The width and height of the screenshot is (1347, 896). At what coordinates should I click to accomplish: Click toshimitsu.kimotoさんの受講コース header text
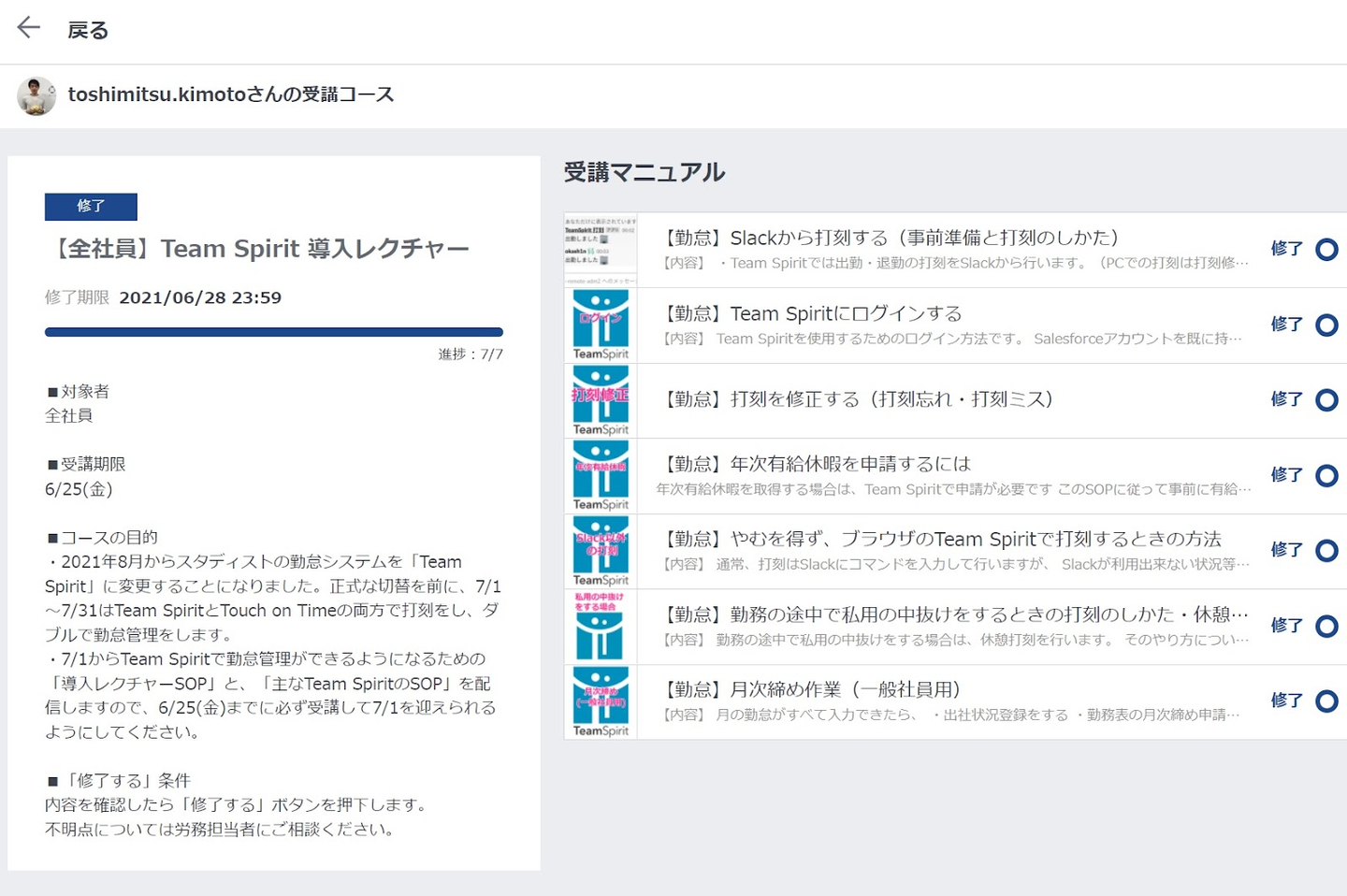pos(231,94)
